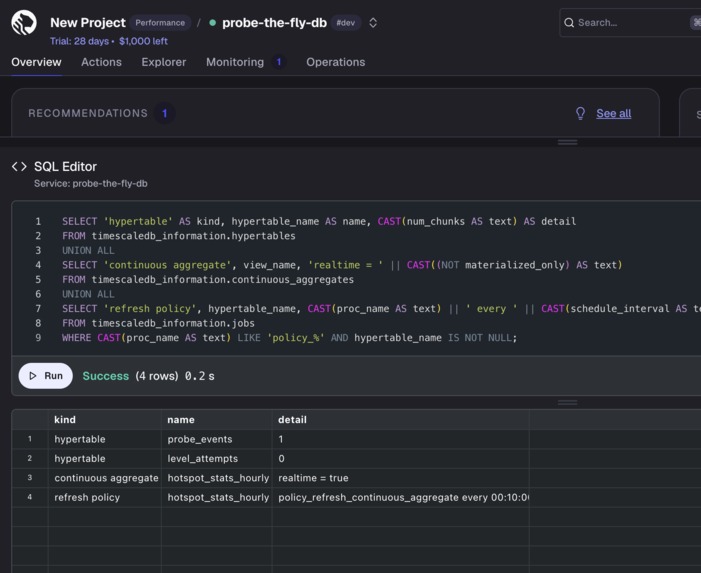701x573 pixels.
Task: Run the SQL query
Action: point(46,376)
